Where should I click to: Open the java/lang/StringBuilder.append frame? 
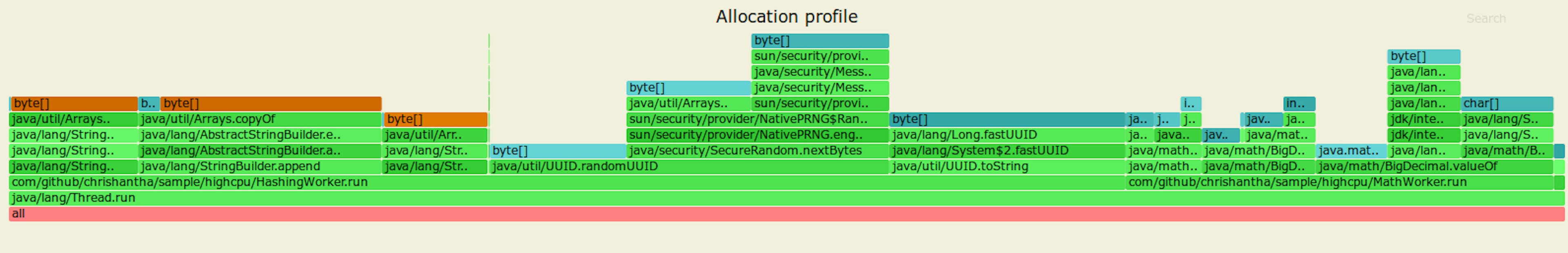pos(259,166)
